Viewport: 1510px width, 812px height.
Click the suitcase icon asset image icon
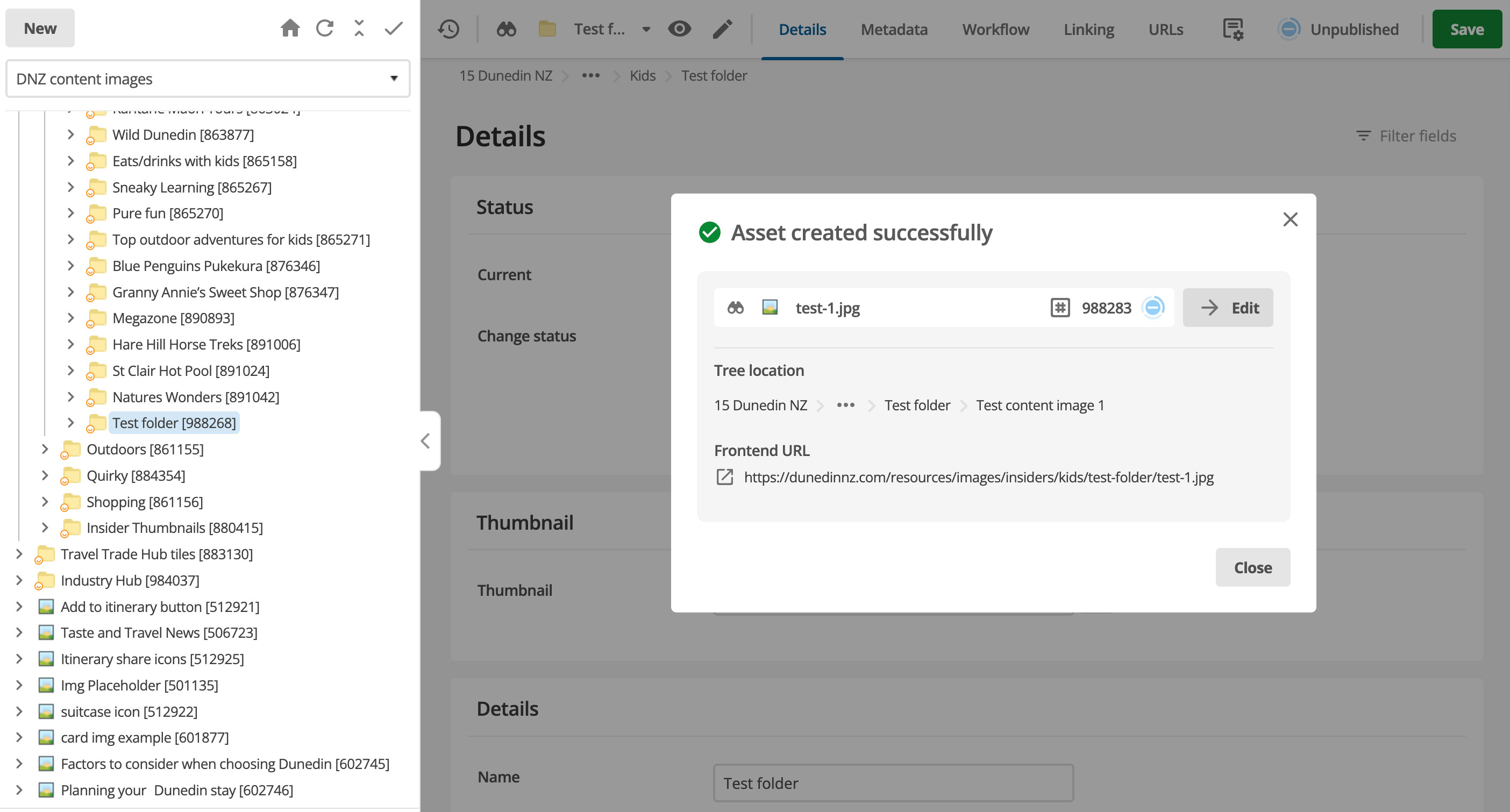46,712
